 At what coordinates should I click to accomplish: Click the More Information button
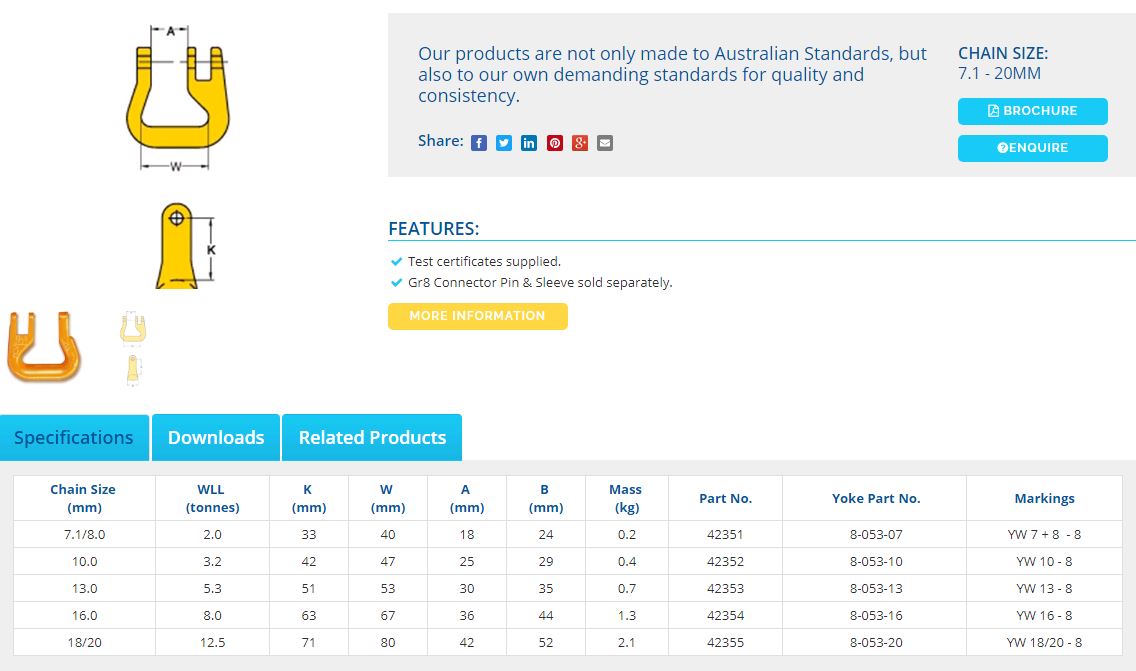point(477,316)
